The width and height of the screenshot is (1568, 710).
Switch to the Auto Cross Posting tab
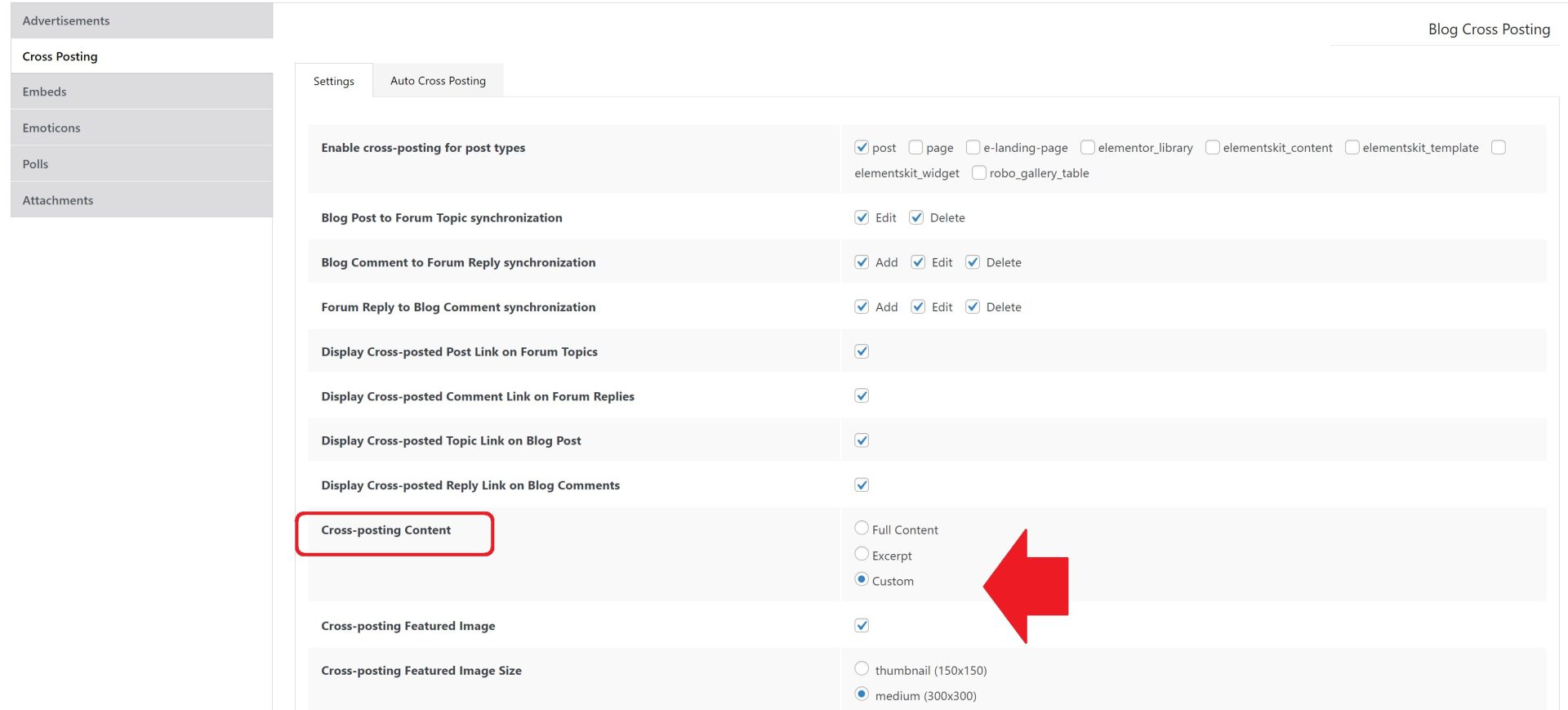438,81
